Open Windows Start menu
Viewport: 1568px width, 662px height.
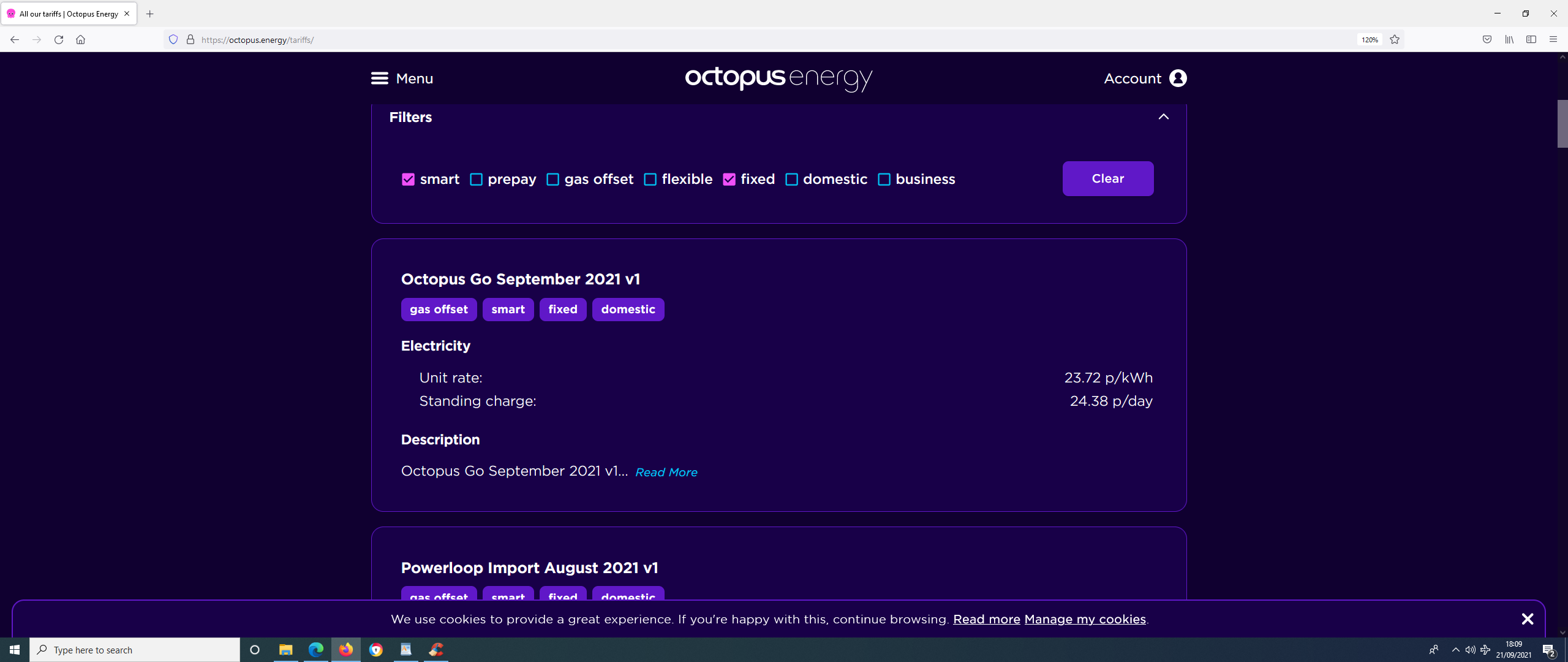point(15,650)
